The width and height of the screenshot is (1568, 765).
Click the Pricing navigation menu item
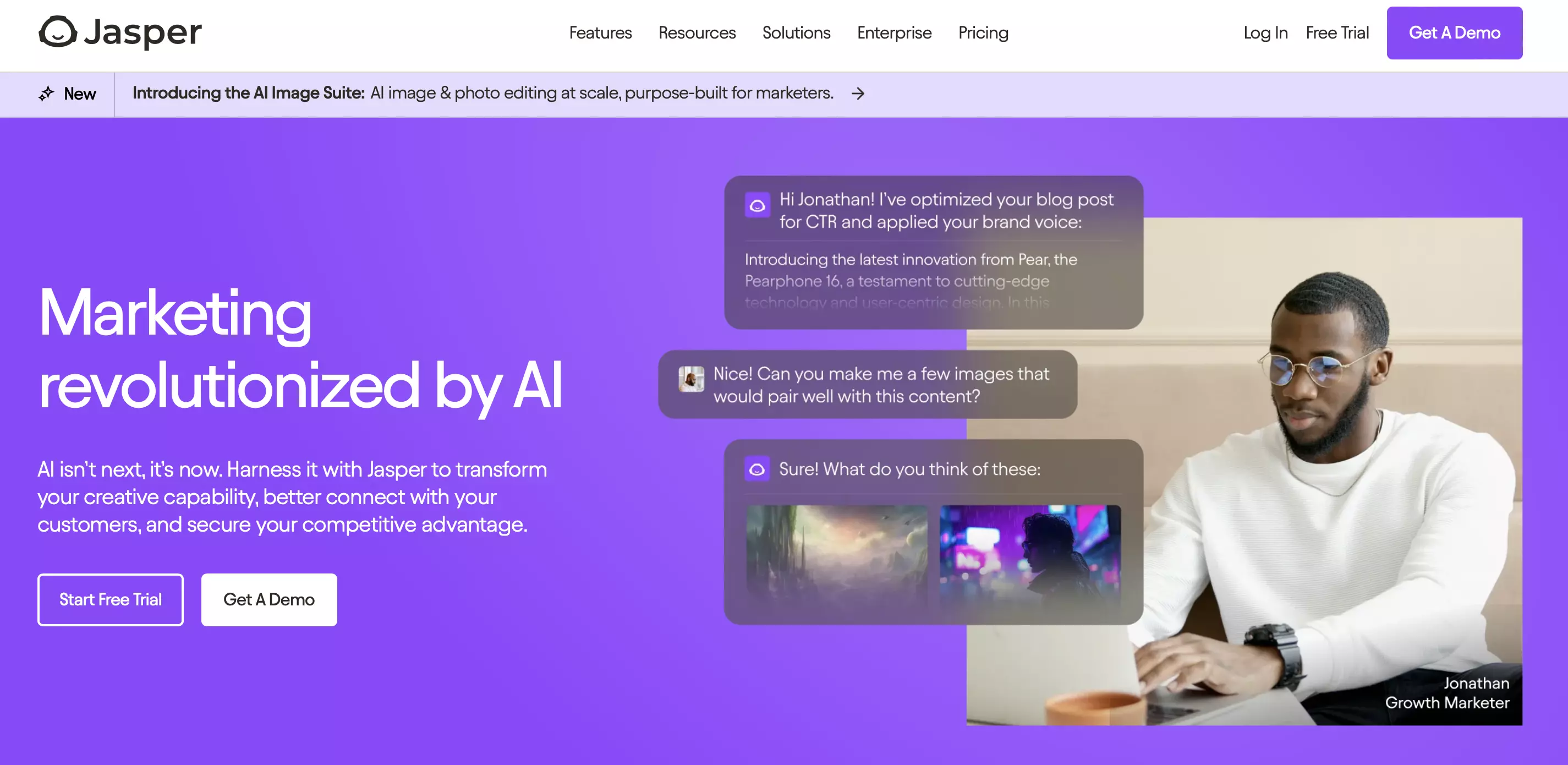983,32
